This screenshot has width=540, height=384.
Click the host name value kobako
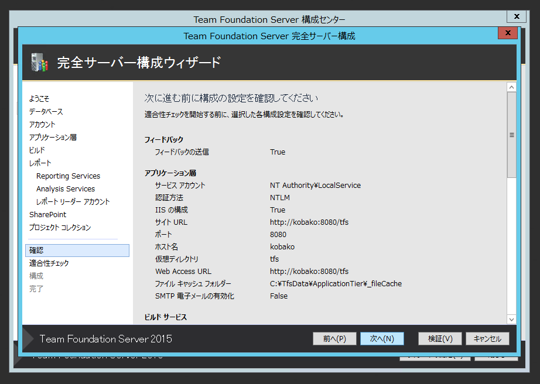tap(282, 247)
